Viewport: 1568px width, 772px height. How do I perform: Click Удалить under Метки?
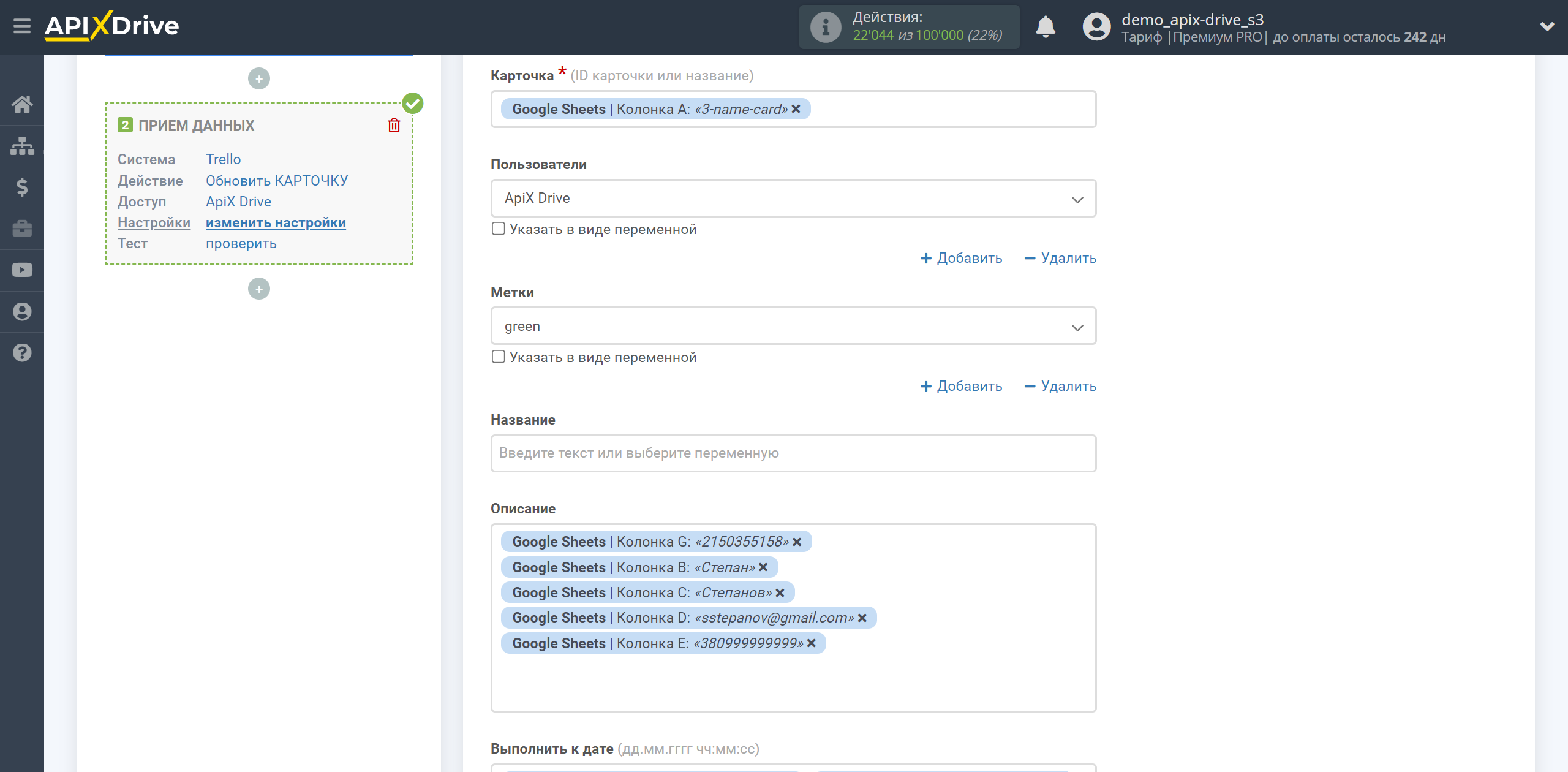(1060, 386)
